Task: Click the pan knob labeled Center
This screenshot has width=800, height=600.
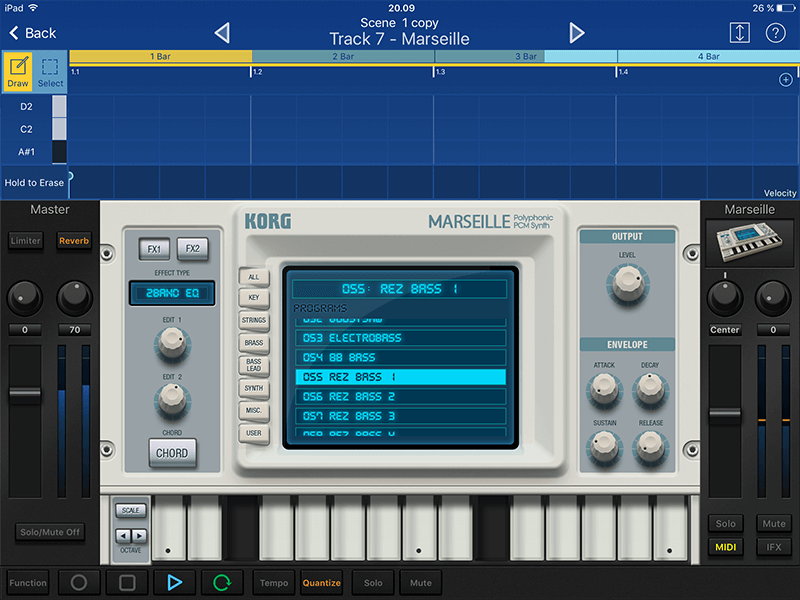Action: [x=724, y=297]
